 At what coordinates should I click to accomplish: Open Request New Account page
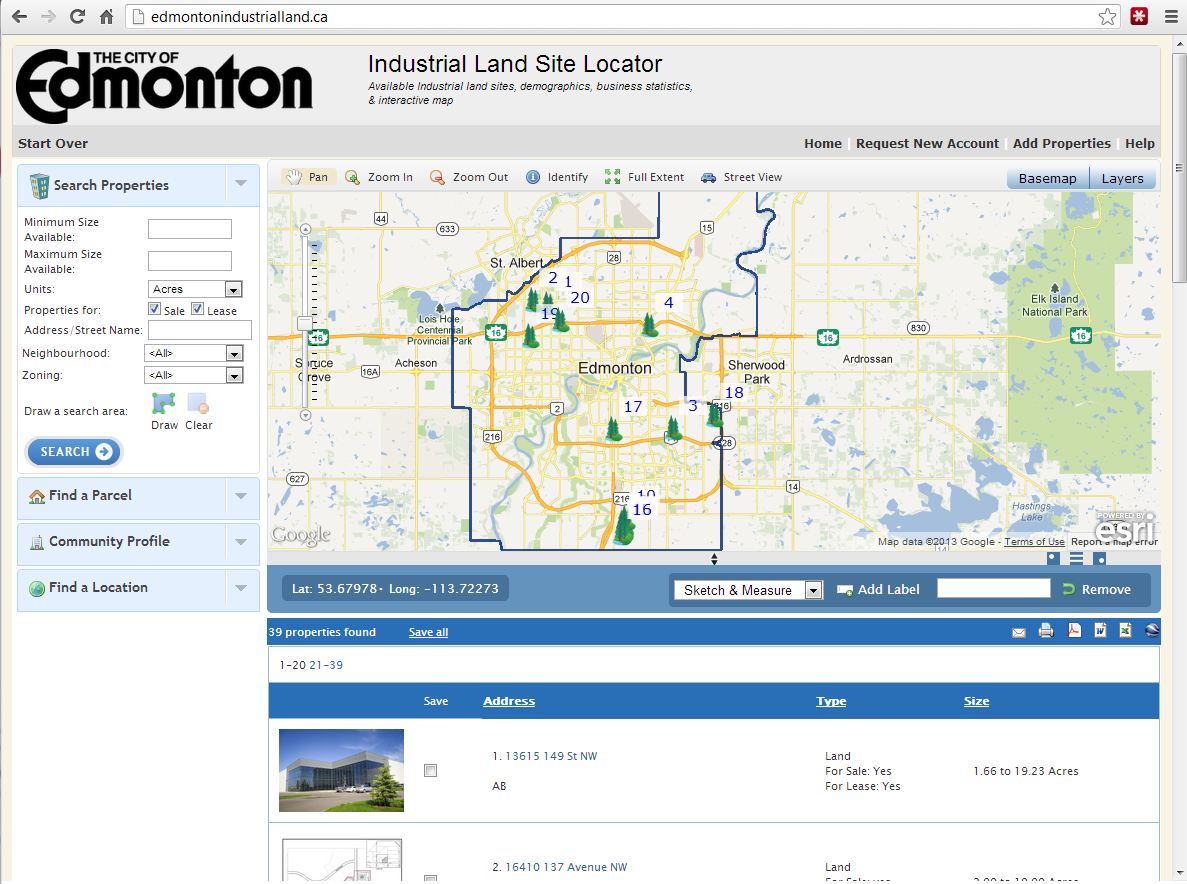[927, 143]
